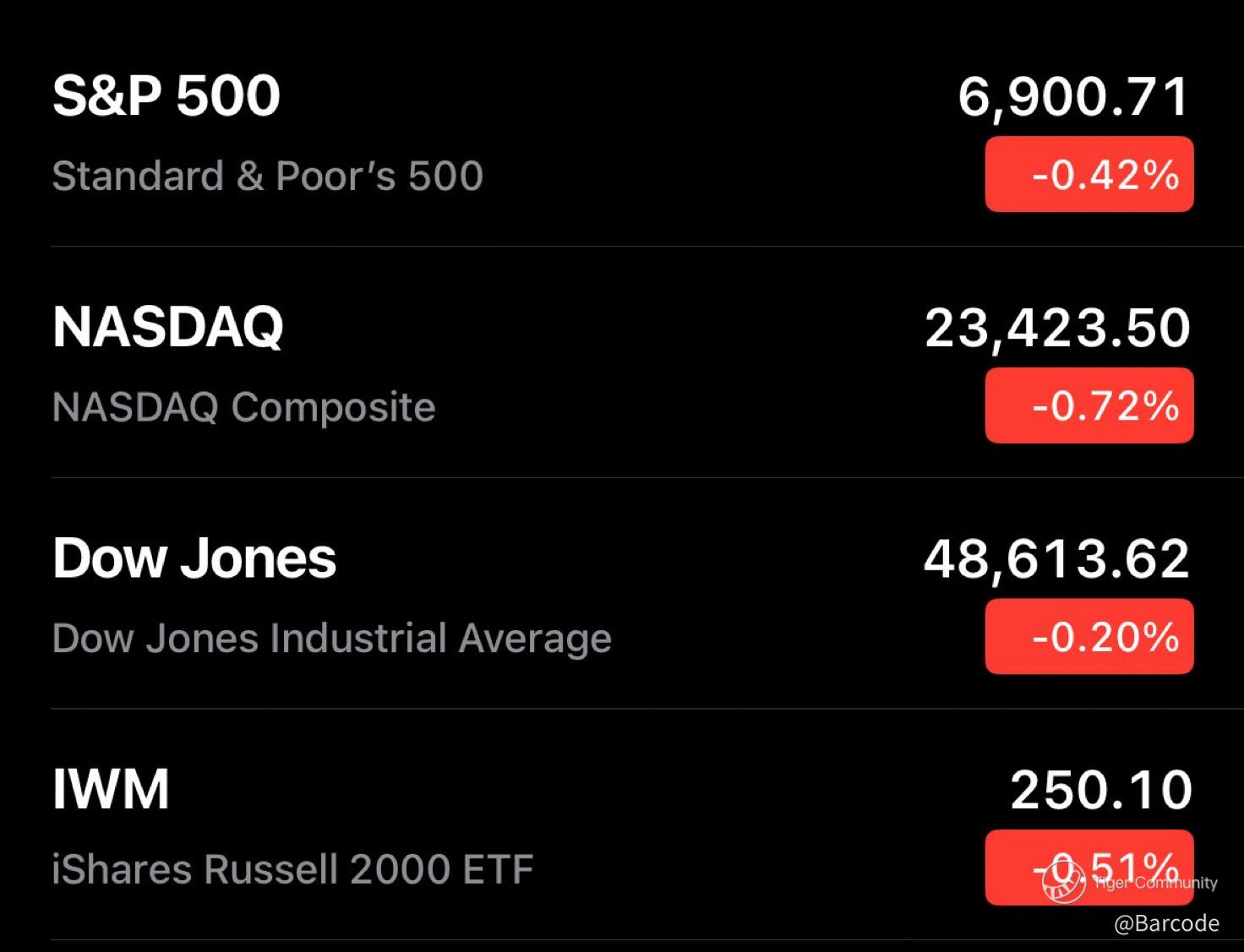Click the 23,423.50 index price
Image resolution: width=1244 pixels, height=952 pixels.
click(x=1057, y=328)
